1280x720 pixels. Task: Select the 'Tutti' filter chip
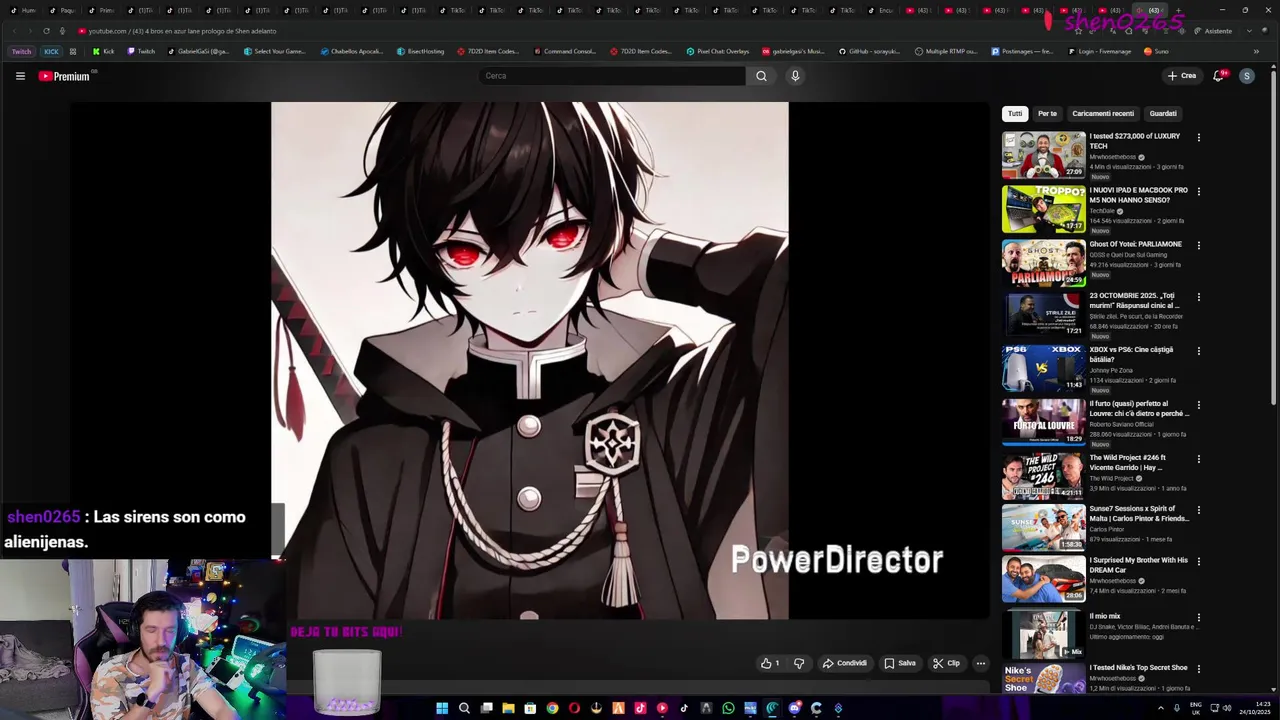(x=1015, y=114)
